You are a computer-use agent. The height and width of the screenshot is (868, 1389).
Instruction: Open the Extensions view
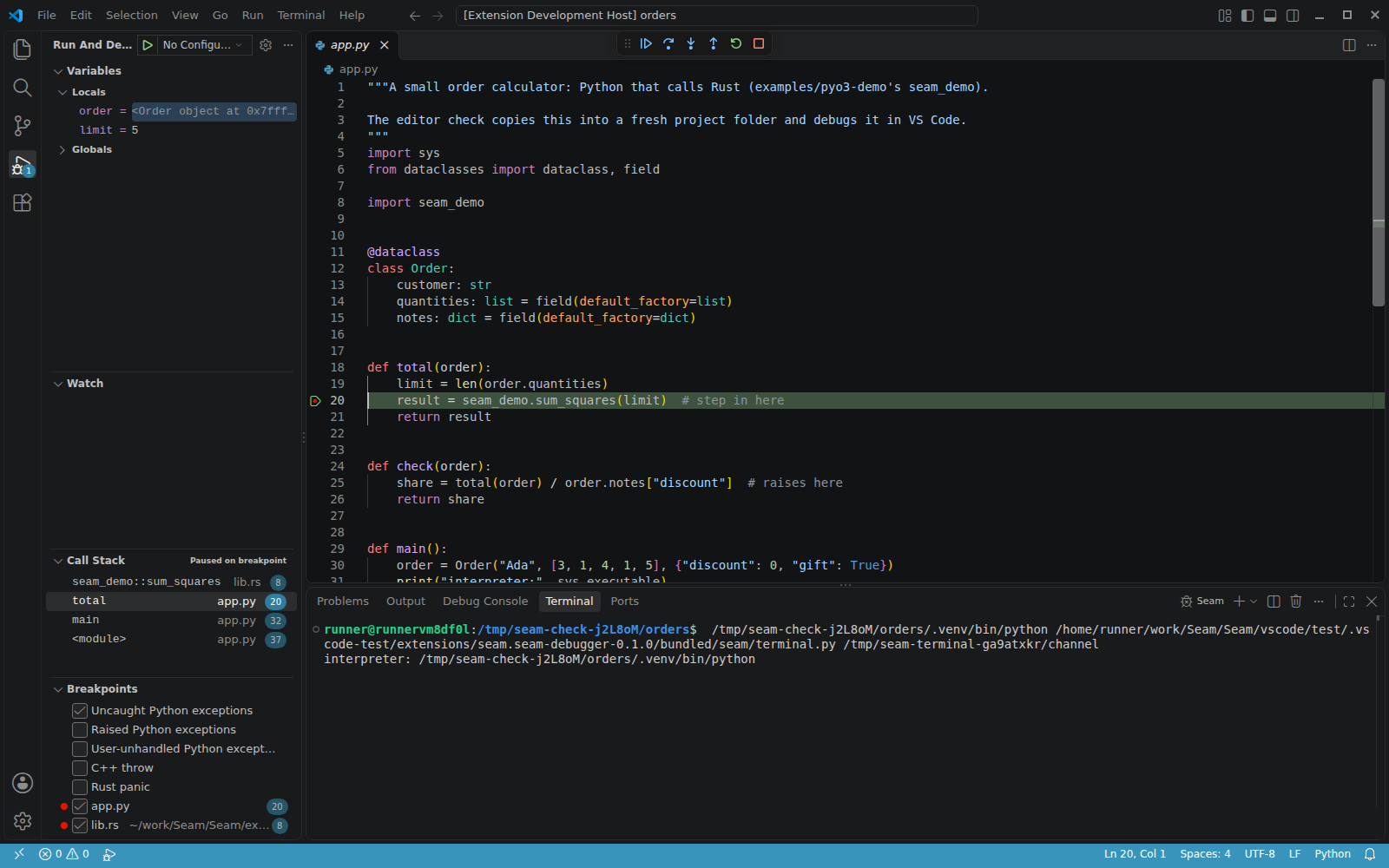point(23,202)
